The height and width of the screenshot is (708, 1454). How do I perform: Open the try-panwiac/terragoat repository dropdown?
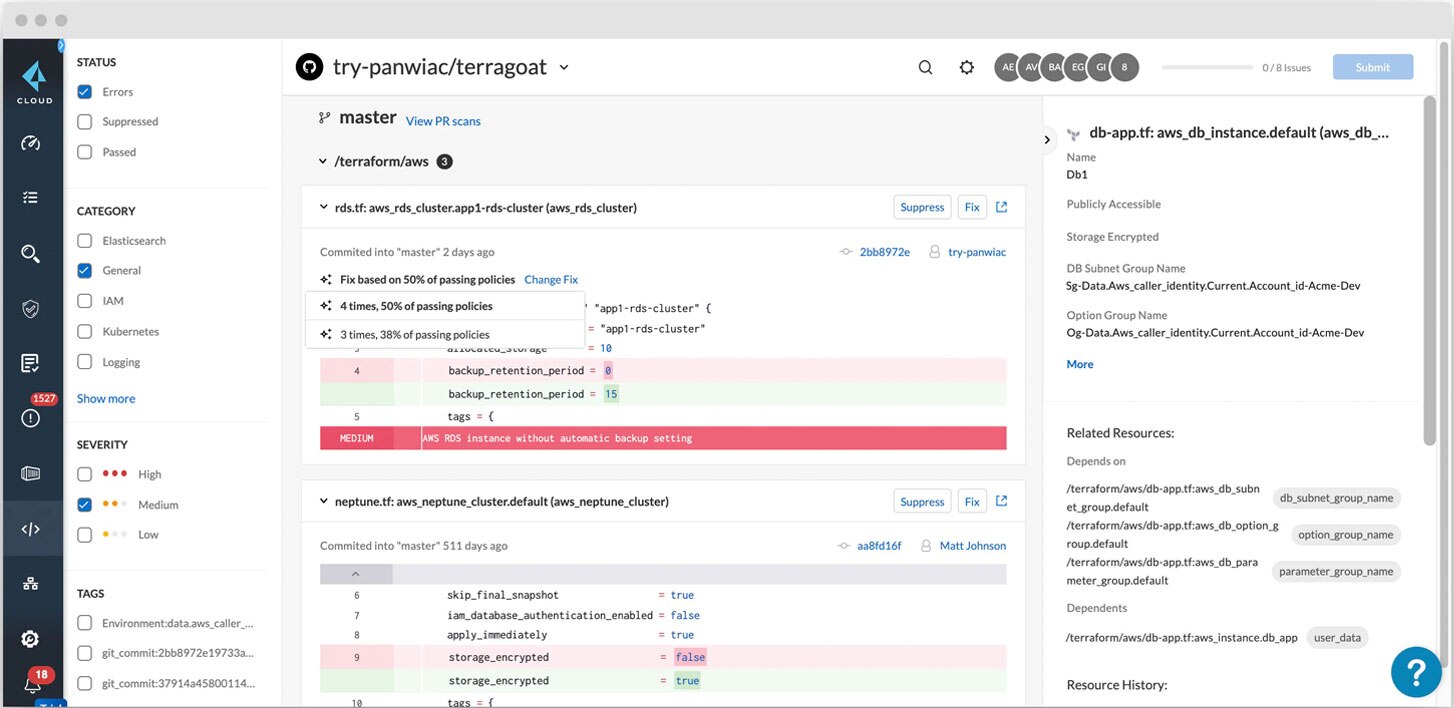[x=564, y=67]
